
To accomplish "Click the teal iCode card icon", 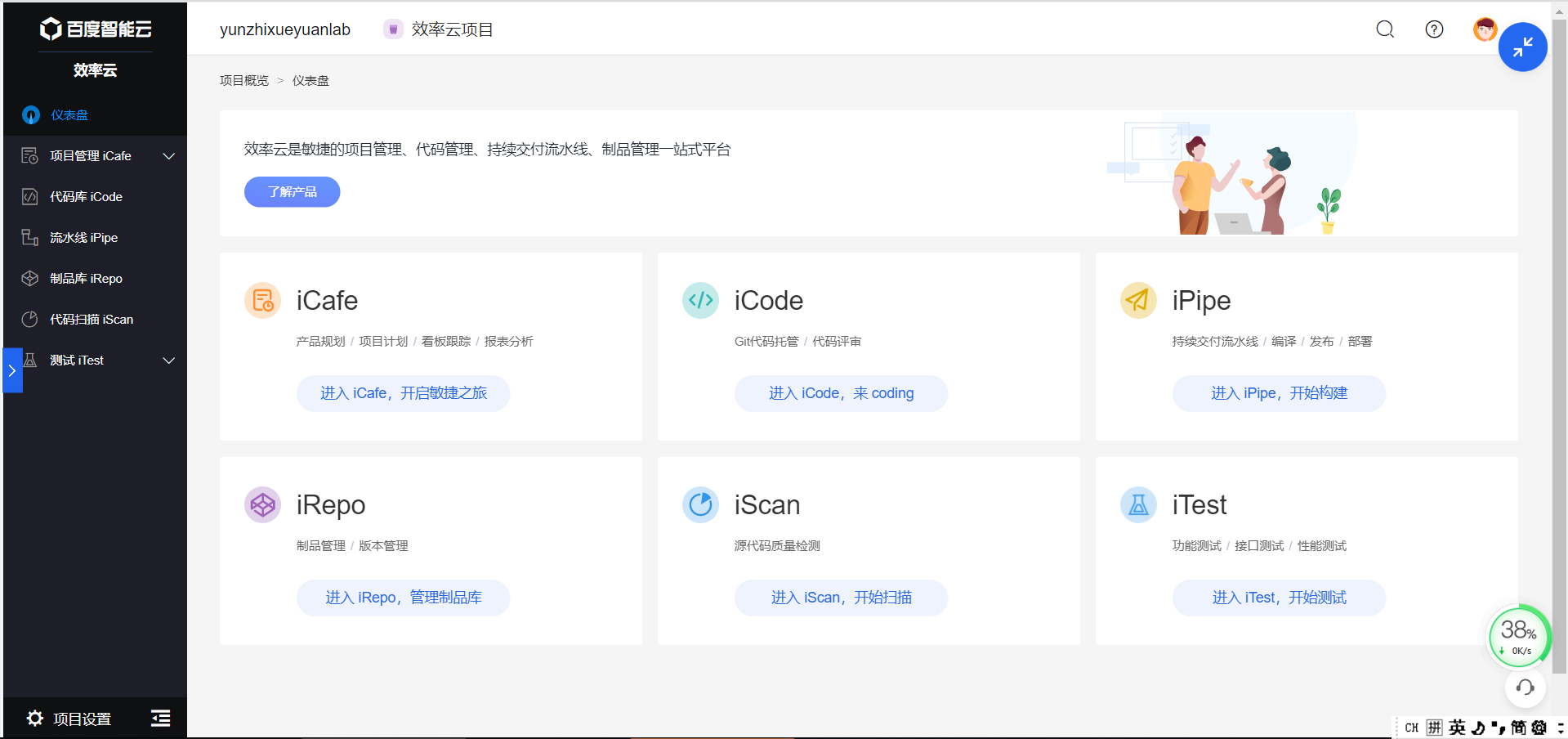I will coord(700,301).
